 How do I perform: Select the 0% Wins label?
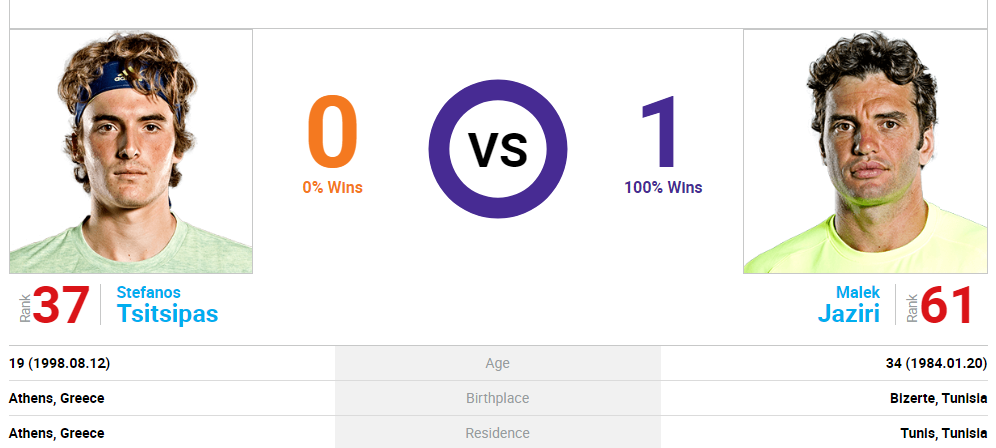(x=333, y=187)
